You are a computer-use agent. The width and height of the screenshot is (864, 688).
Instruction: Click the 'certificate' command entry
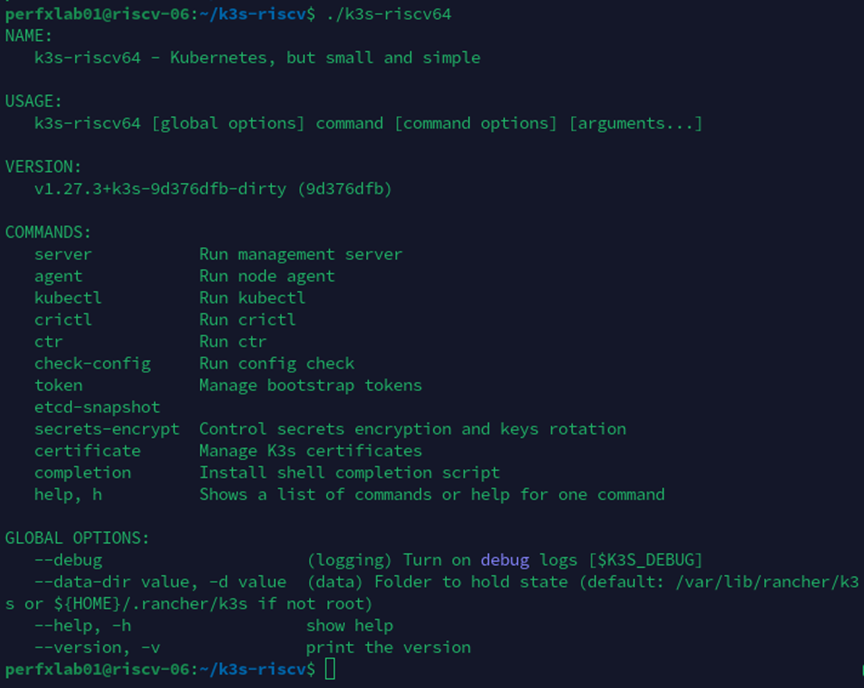tap(87, 451)
